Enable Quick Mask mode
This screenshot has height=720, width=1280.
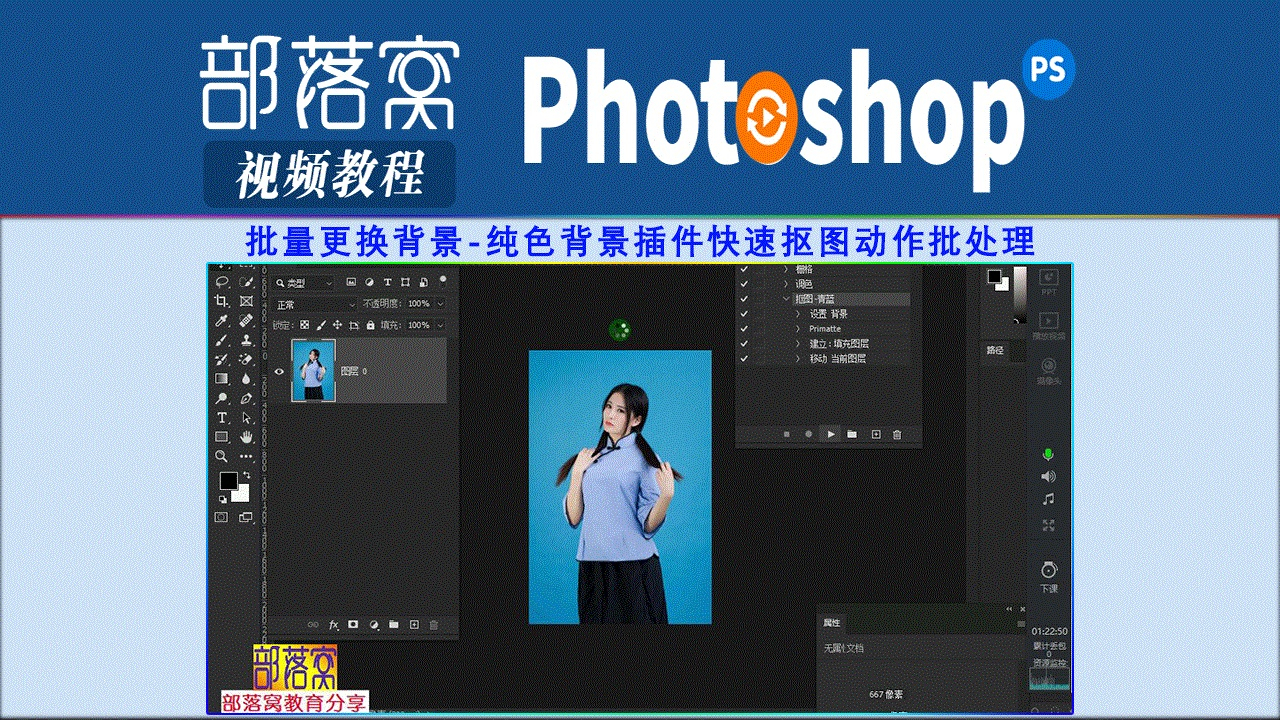[221, 517]
